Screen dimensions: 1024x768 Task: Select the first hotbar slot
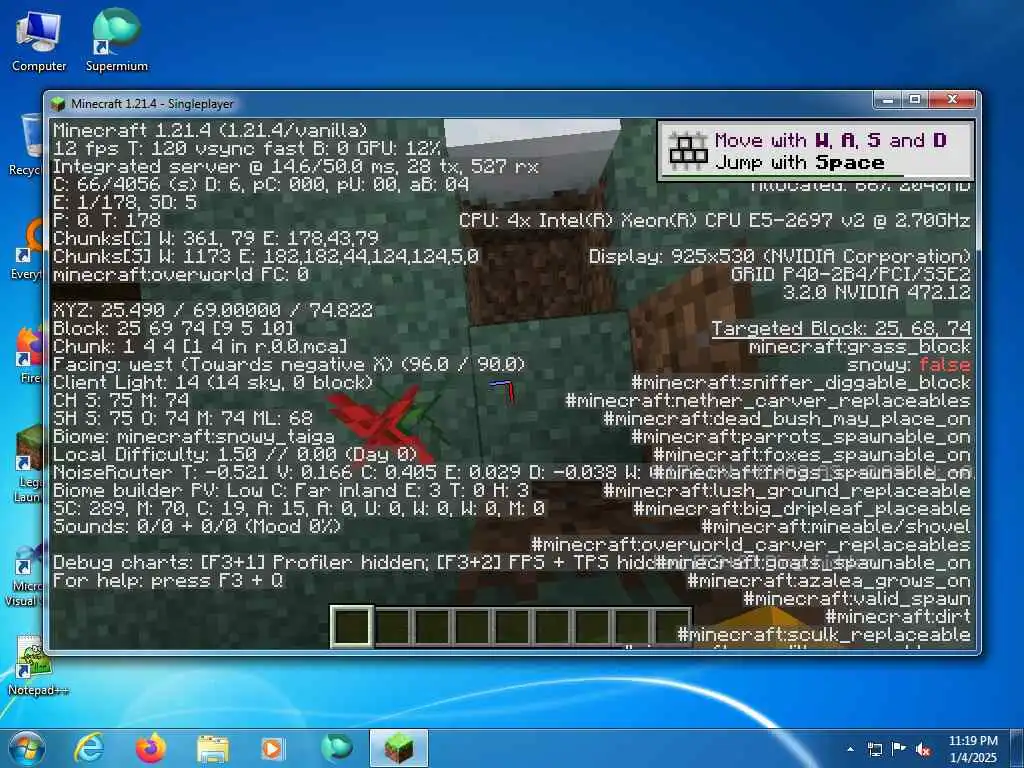(x=352, y=627)
